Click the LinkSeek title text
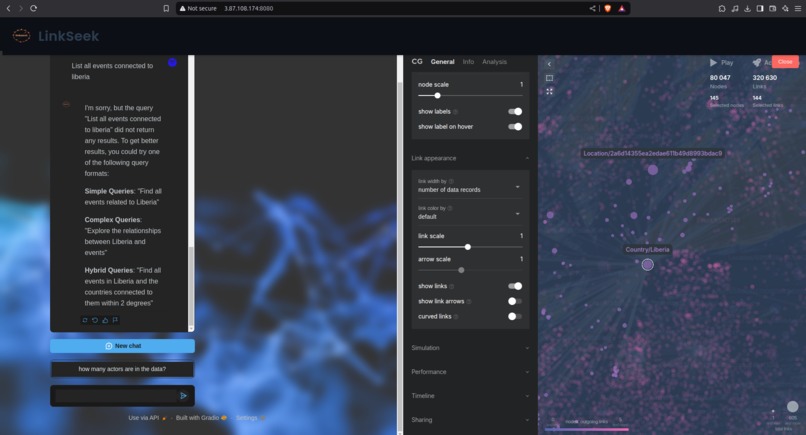 68,36
